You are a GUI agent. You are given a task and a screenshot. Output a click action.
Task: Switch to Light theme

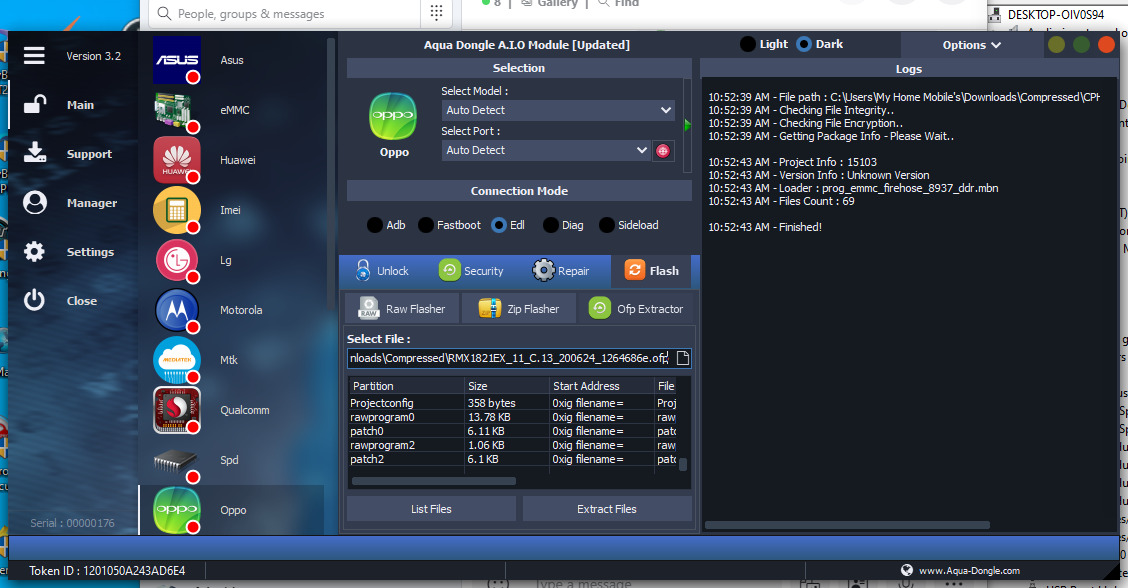pos(764,44)
